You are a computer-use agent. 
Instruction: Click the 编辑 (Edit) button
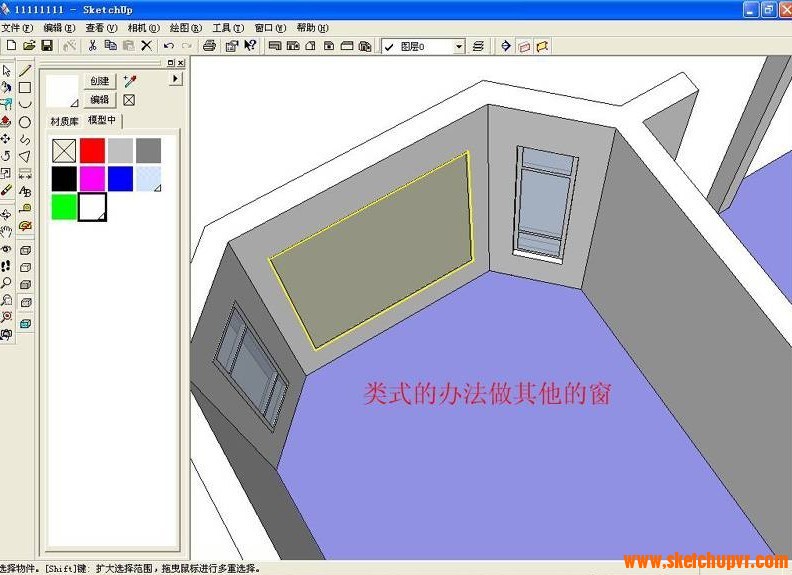(100, 100)
